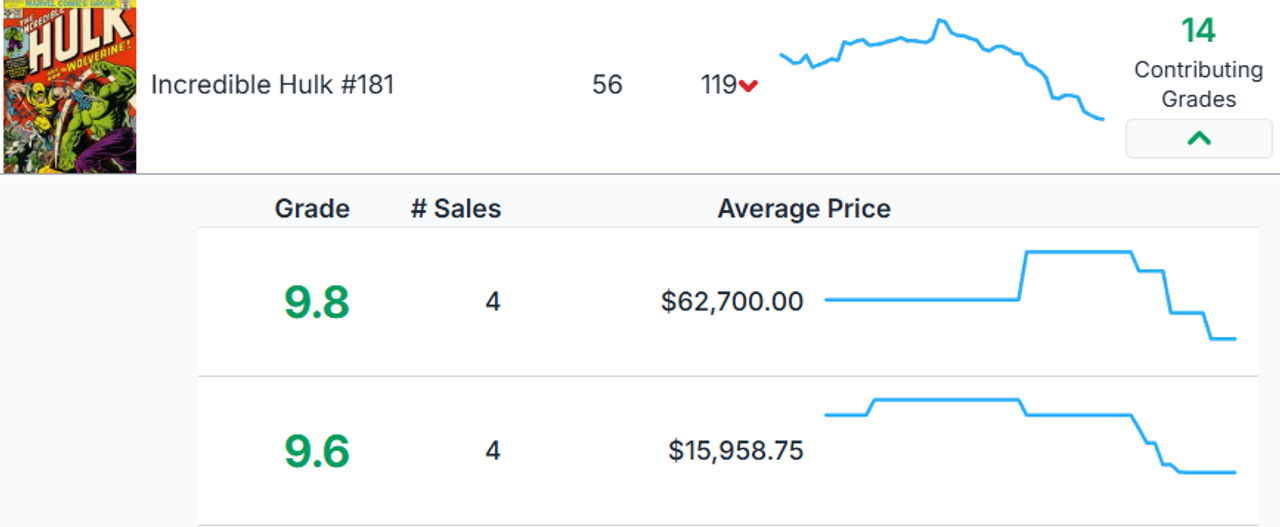Select the value 56 in the Hulk row
This screenshot has width=1280, height=527.
(x=607, y=85)
